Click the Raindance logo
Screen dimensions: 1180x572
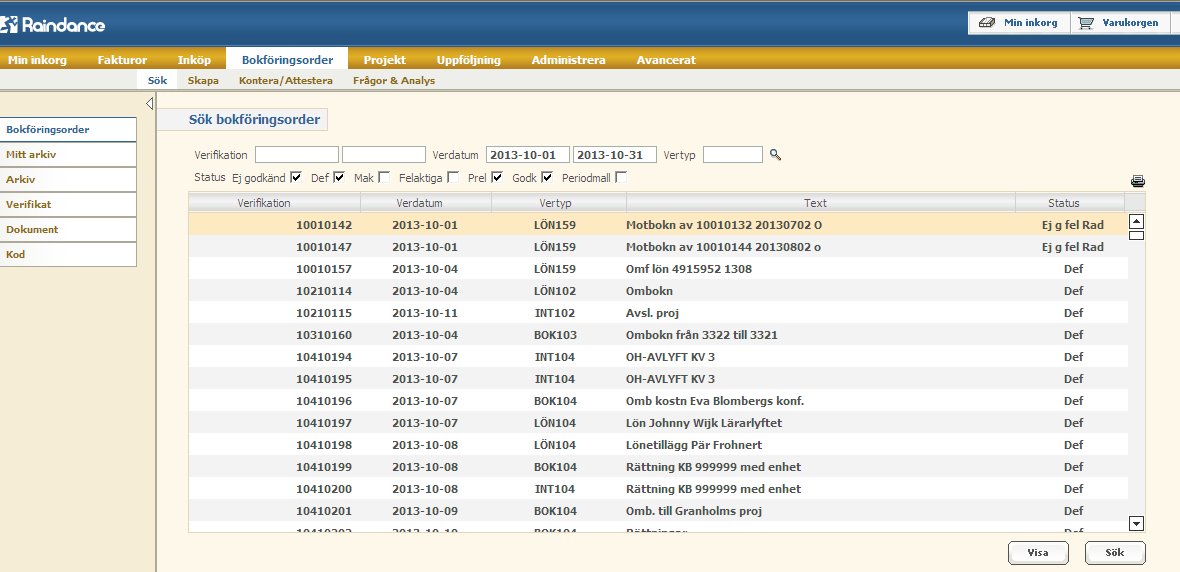click(x=53, y=25)
